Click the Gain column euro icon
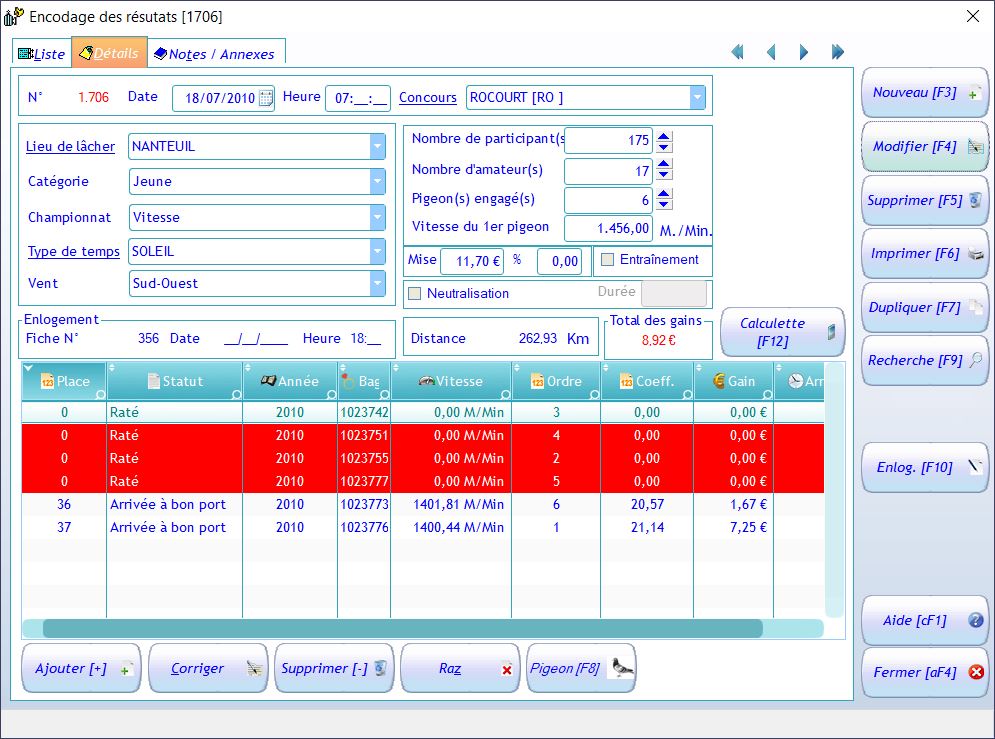The image size is (995, 739). pos(718,381)
